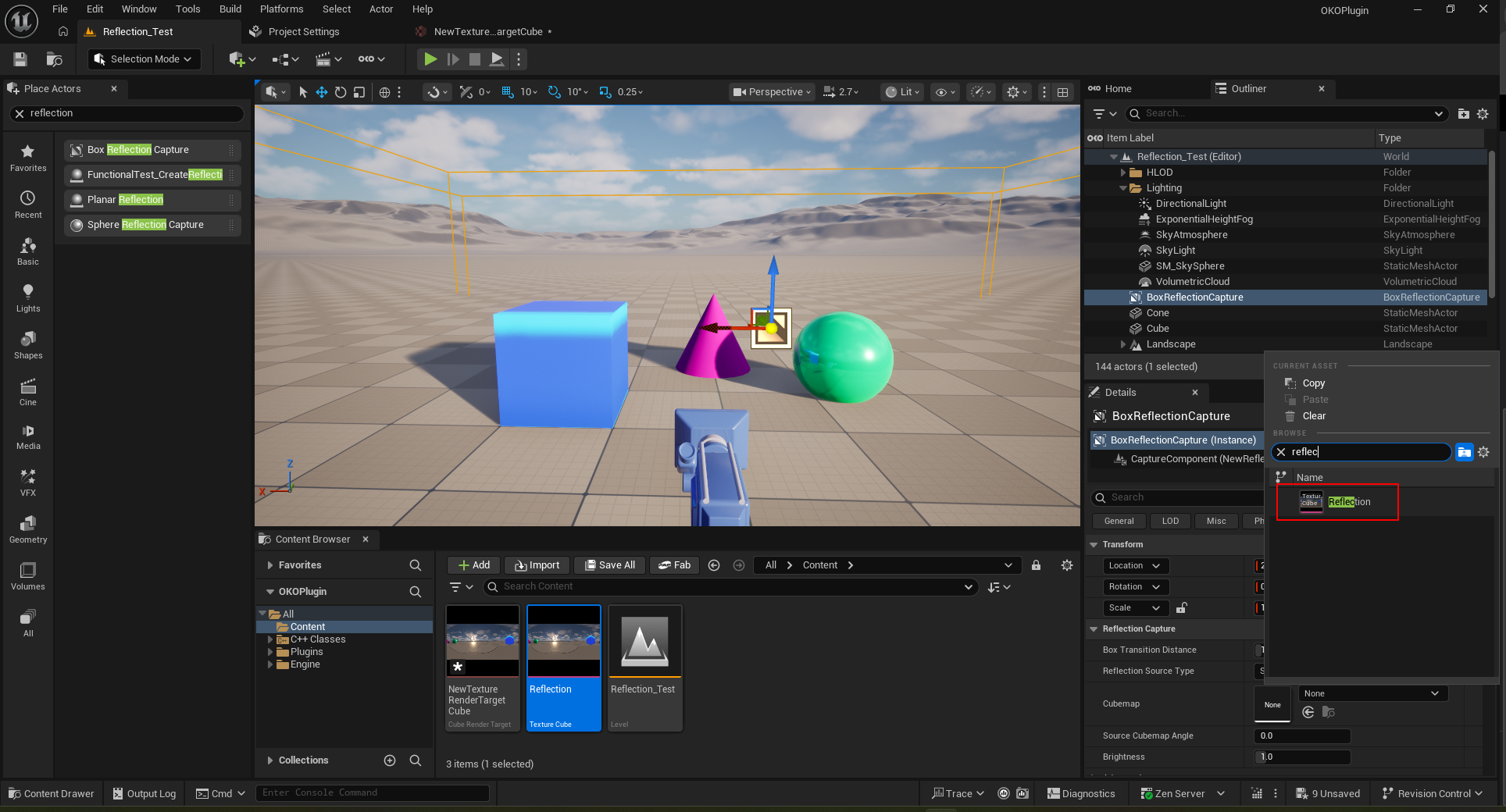Open the viewport Show flags eye menu
1506x812 pixels.
pyautogui.click(x=945, y=92)
